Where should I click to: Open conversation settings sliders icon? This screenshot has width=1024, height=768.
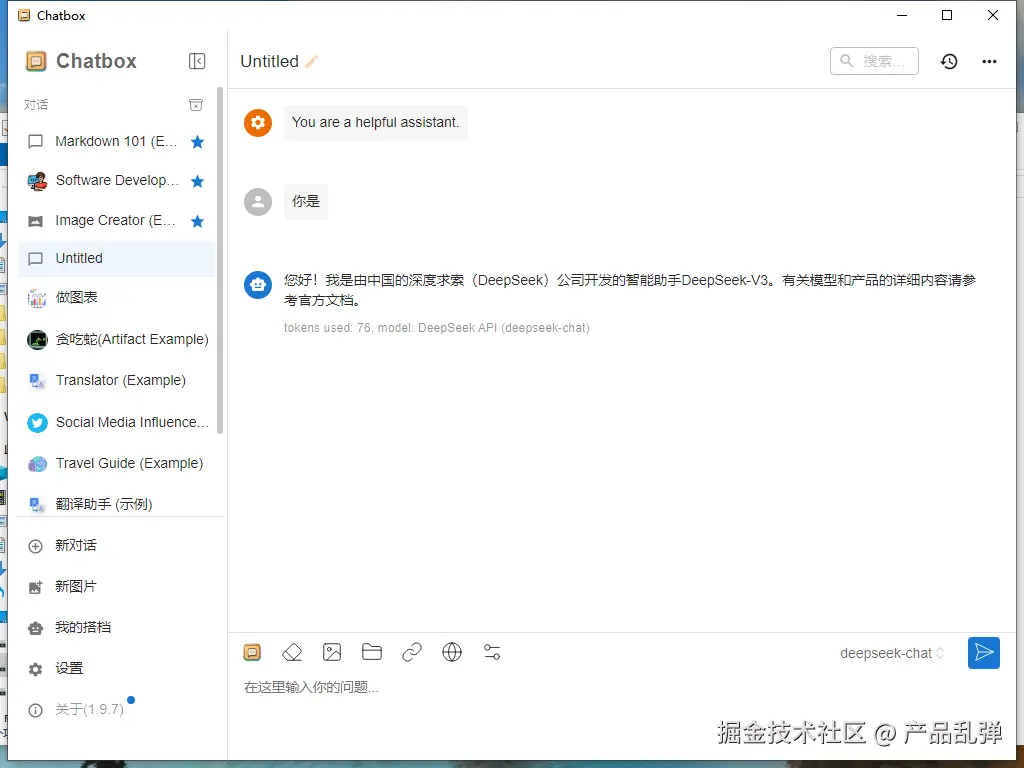coord(492,652)
